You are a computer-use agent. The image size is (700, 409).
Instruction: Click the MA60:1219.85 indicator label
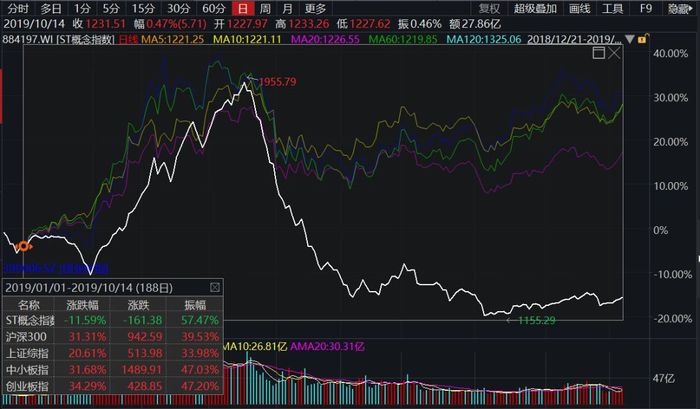(403, 39)
